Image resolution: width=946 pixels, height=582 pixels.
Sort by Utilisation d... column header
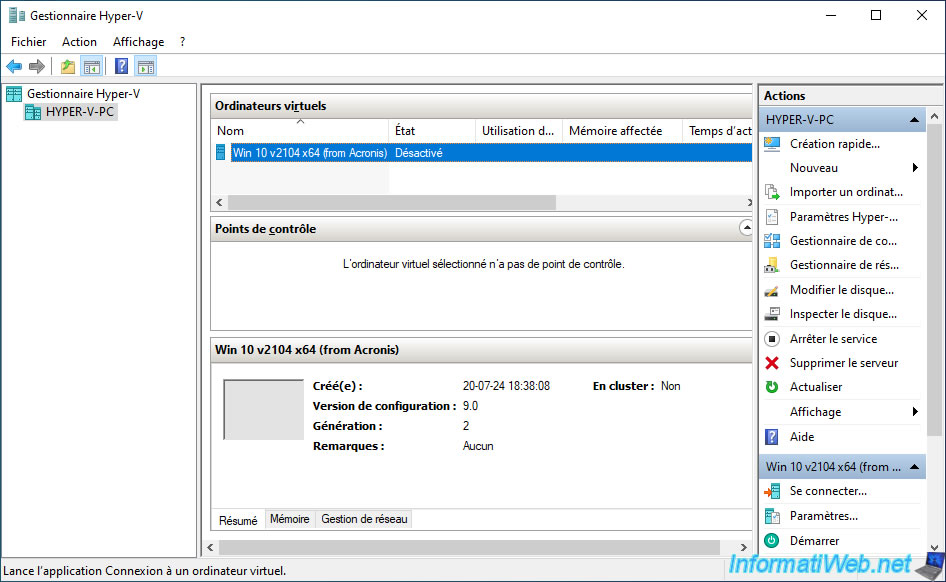coord(518,131)
